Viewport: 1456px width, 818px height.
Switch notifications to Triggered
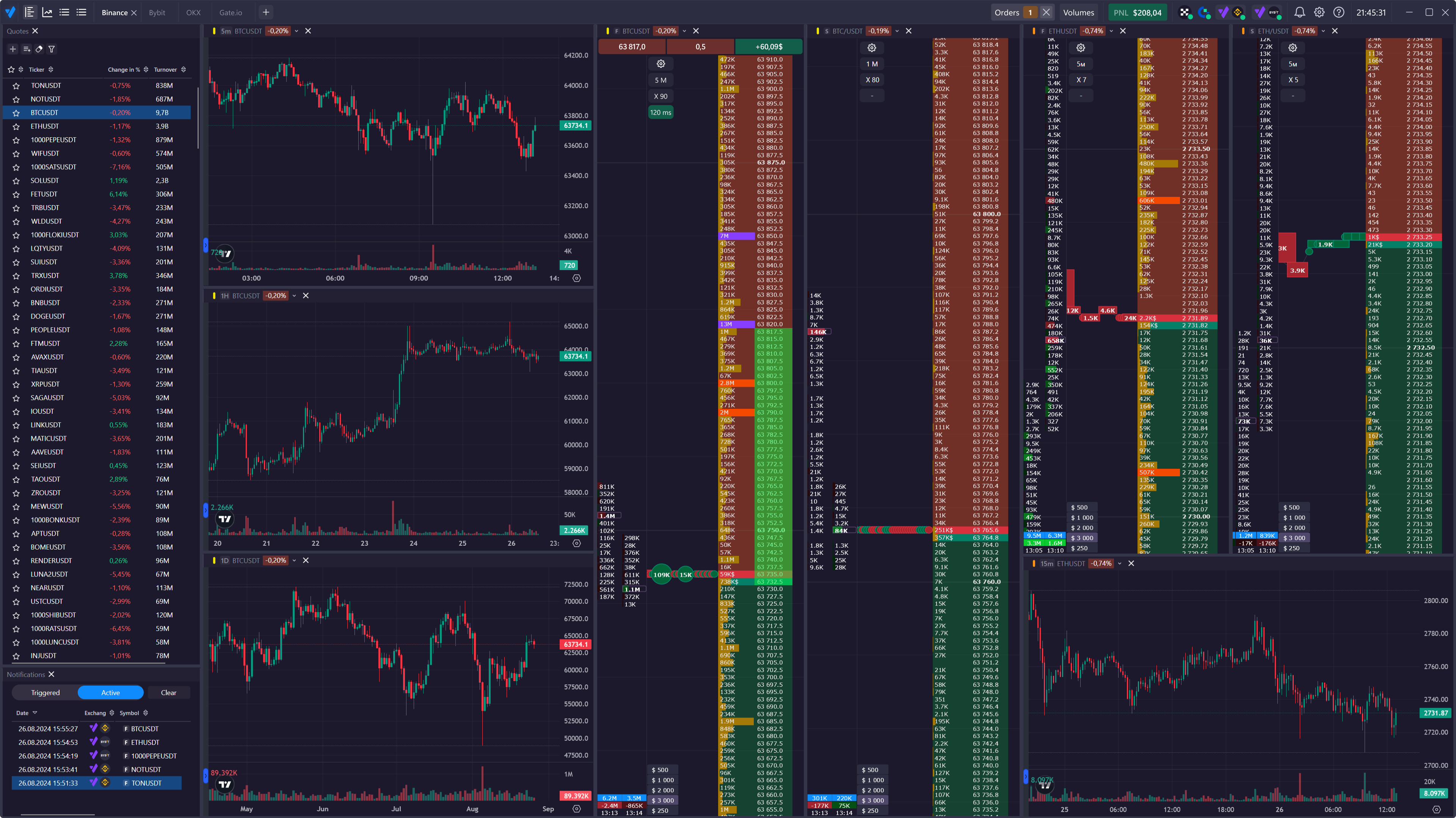45,692
